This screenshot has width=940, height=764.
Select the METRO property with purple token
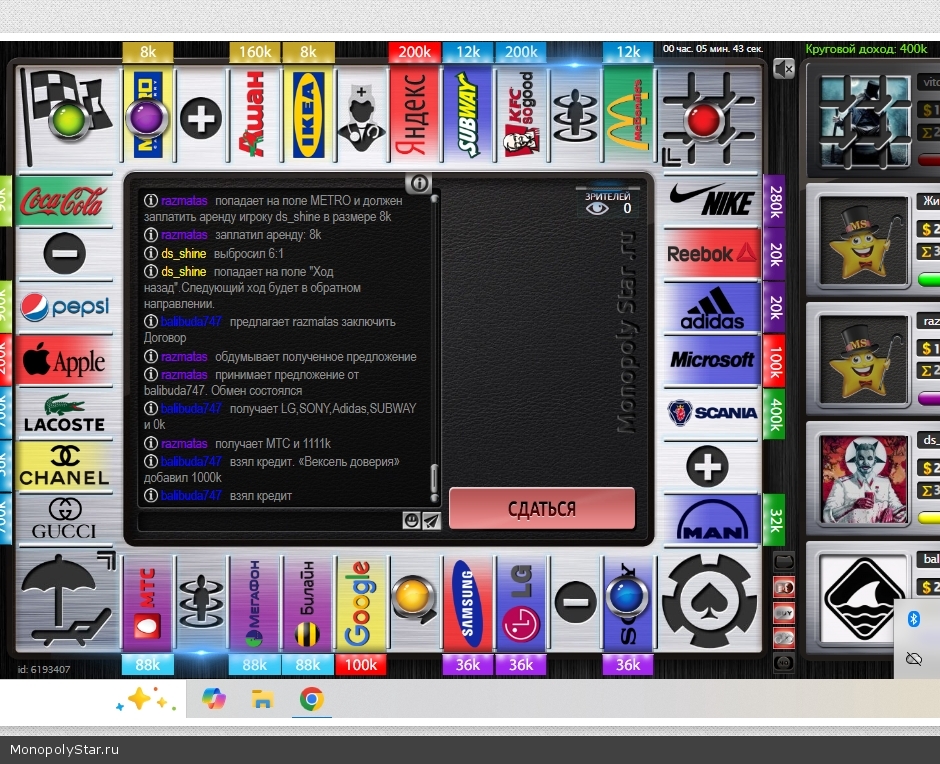147,115
